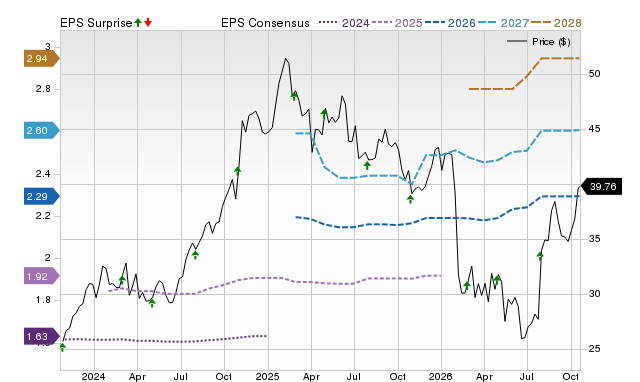This screenshot has height=382, width=640.
Task: Click the 35 label on the price axis
Action: coord(594,239)
